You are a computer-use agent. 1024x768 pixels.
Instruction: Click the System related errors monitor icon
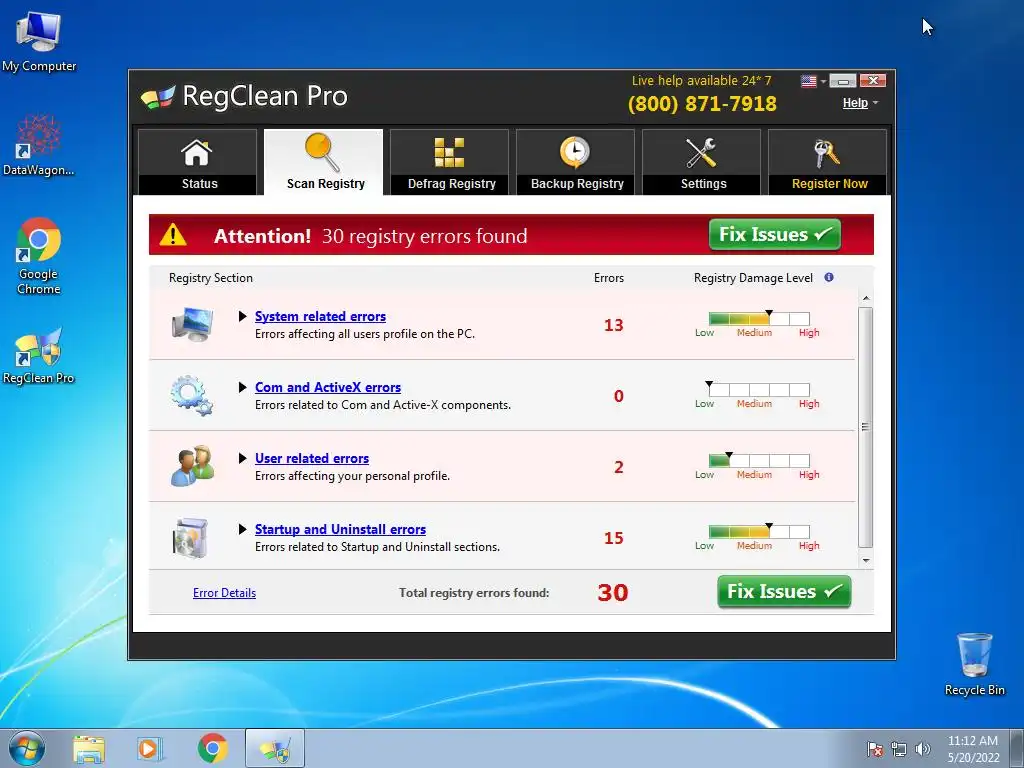(x=193, y=325)
